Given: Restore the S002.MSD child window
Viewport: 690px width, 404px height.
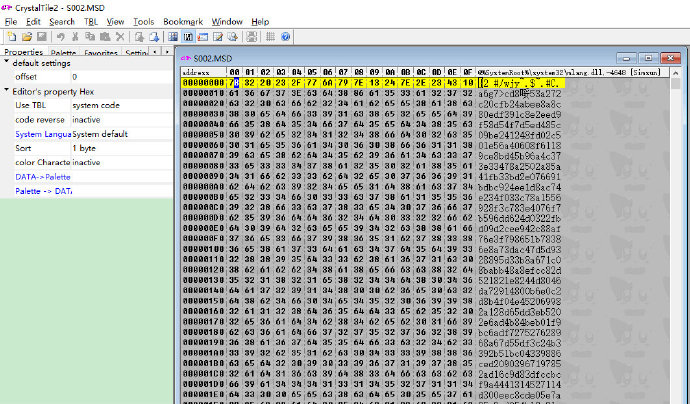Looking at the screenshot, I should click(x=648, y=58).
